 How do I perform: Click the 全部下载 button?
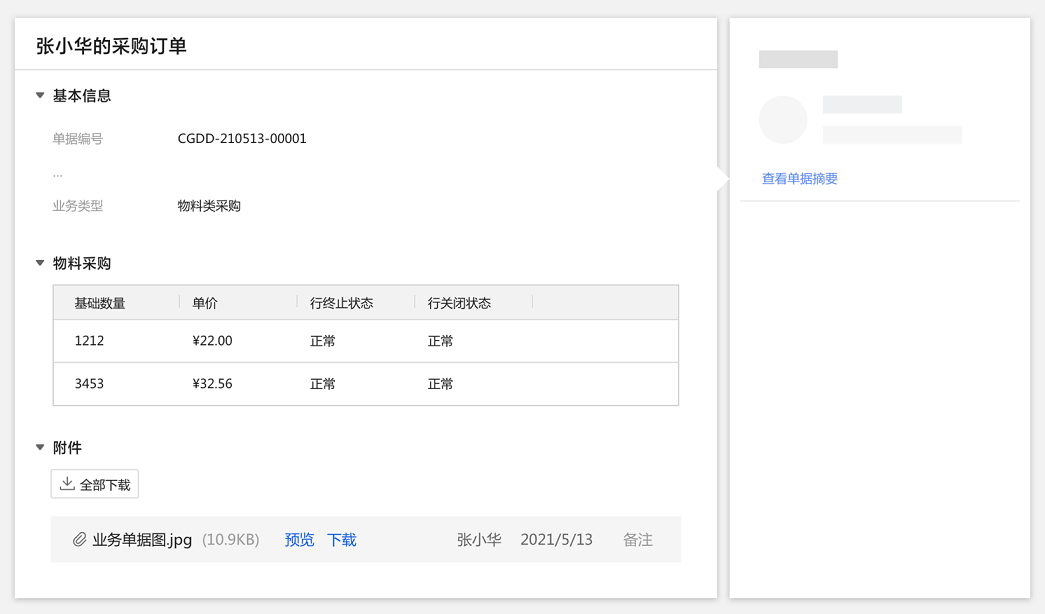pyautogui.click(x=95, y=484)
